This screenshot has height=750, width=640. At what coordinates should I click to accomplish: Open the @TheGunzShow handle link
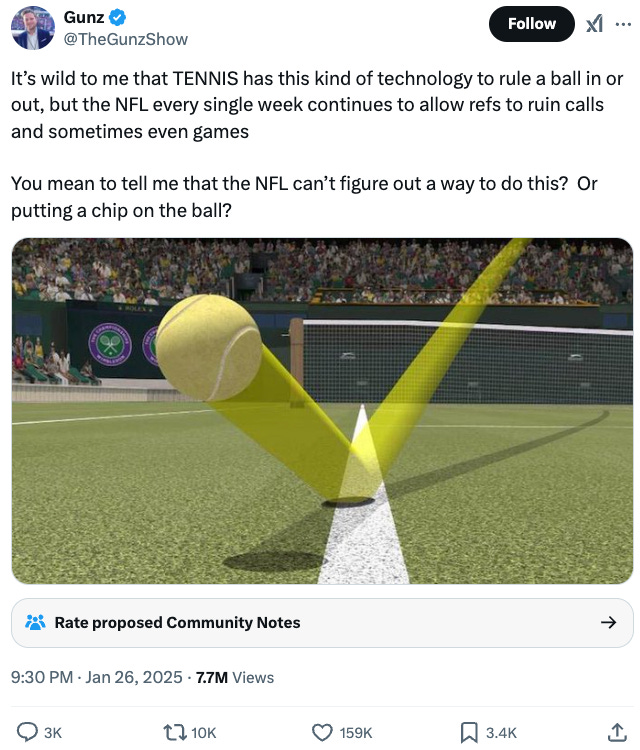tap(126, 39)
